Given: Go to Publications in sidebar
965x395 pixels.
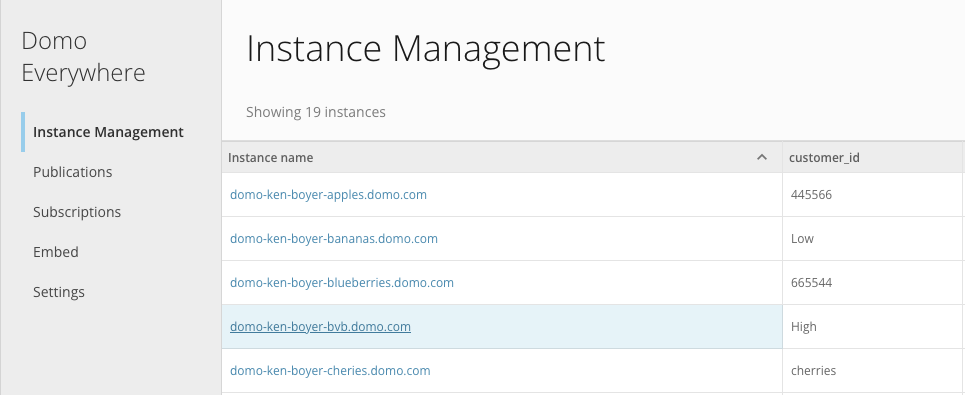Looking at the screenshot, I should 73,172.
